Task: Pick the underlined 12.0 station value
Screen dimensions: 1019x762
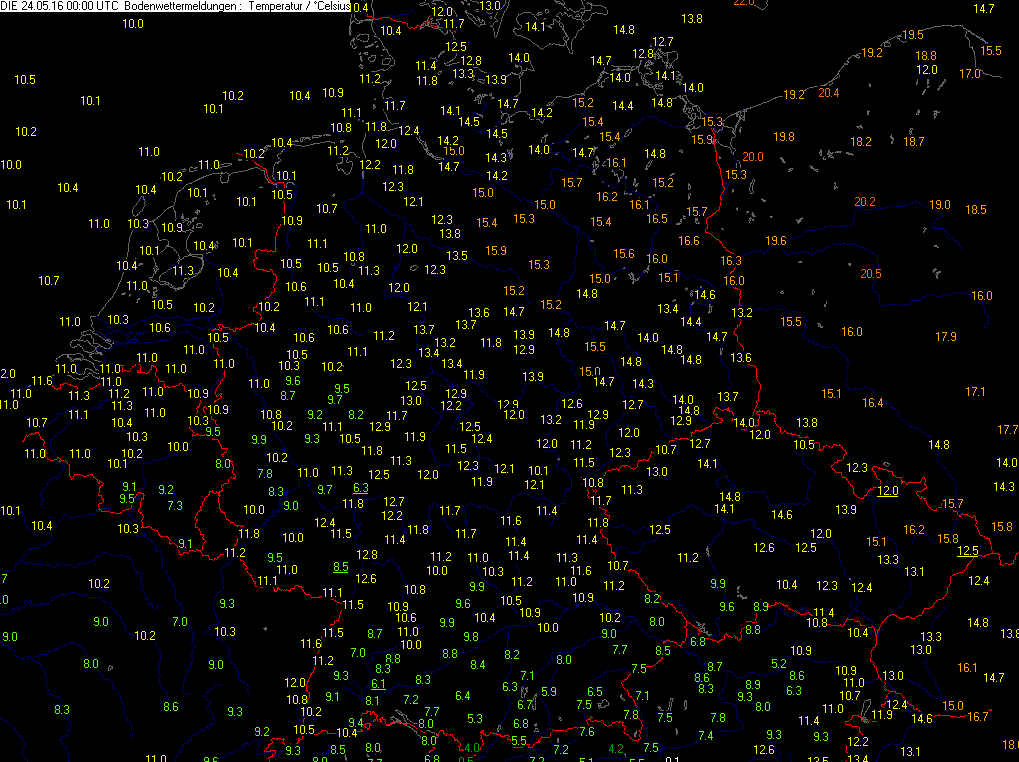Action: pos(887,491)
